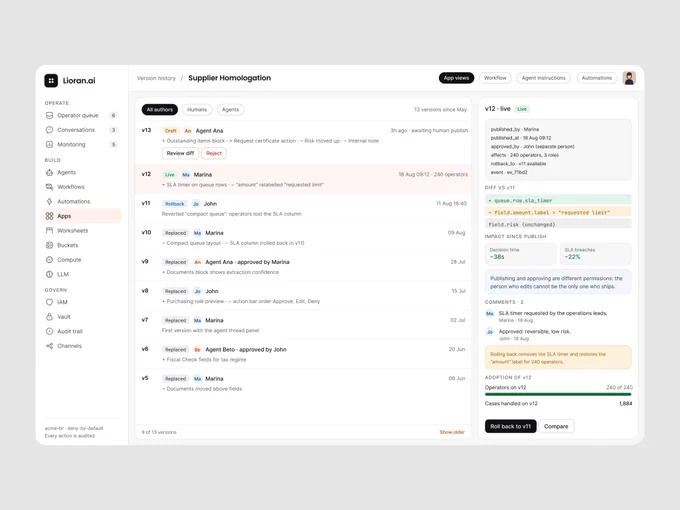This screenshot has height=510, width=680.
Task: Click the green queue.row.sla_timer diff line
Action: [558, 200]
